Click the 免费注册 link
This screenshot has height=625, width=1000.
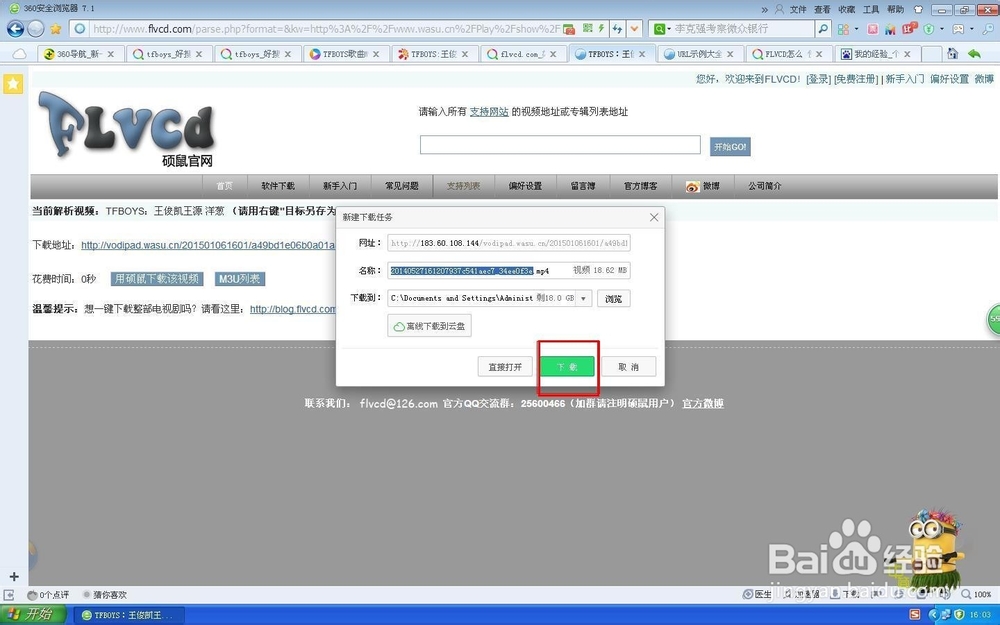[x=856, y=79]
